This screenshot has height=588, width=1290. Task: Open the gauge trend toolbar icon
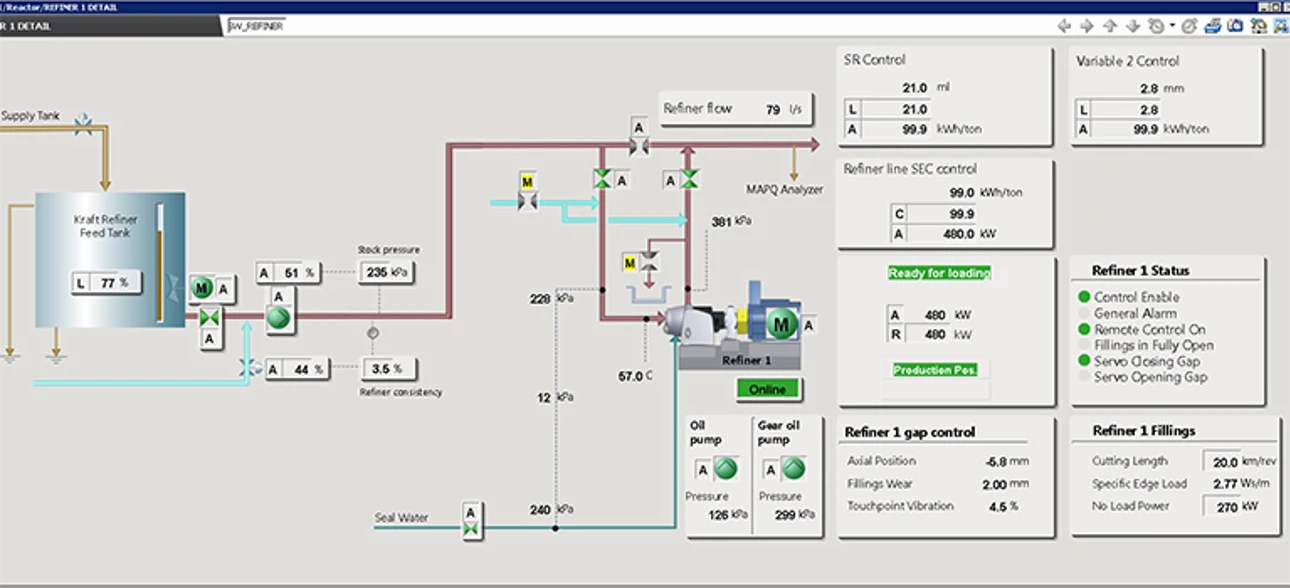click(1260, 26)
